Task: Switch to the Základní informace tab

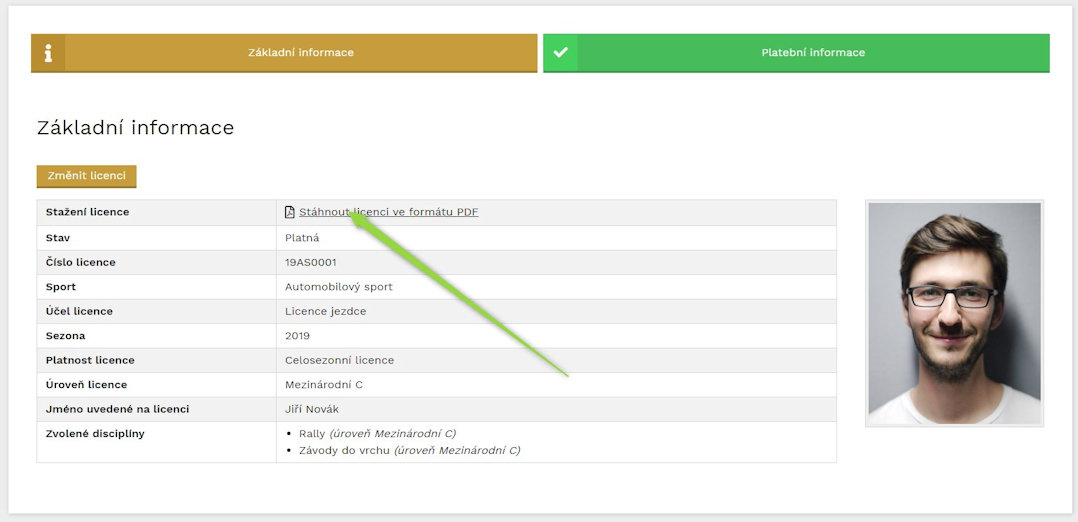Action: pos(300,53)
